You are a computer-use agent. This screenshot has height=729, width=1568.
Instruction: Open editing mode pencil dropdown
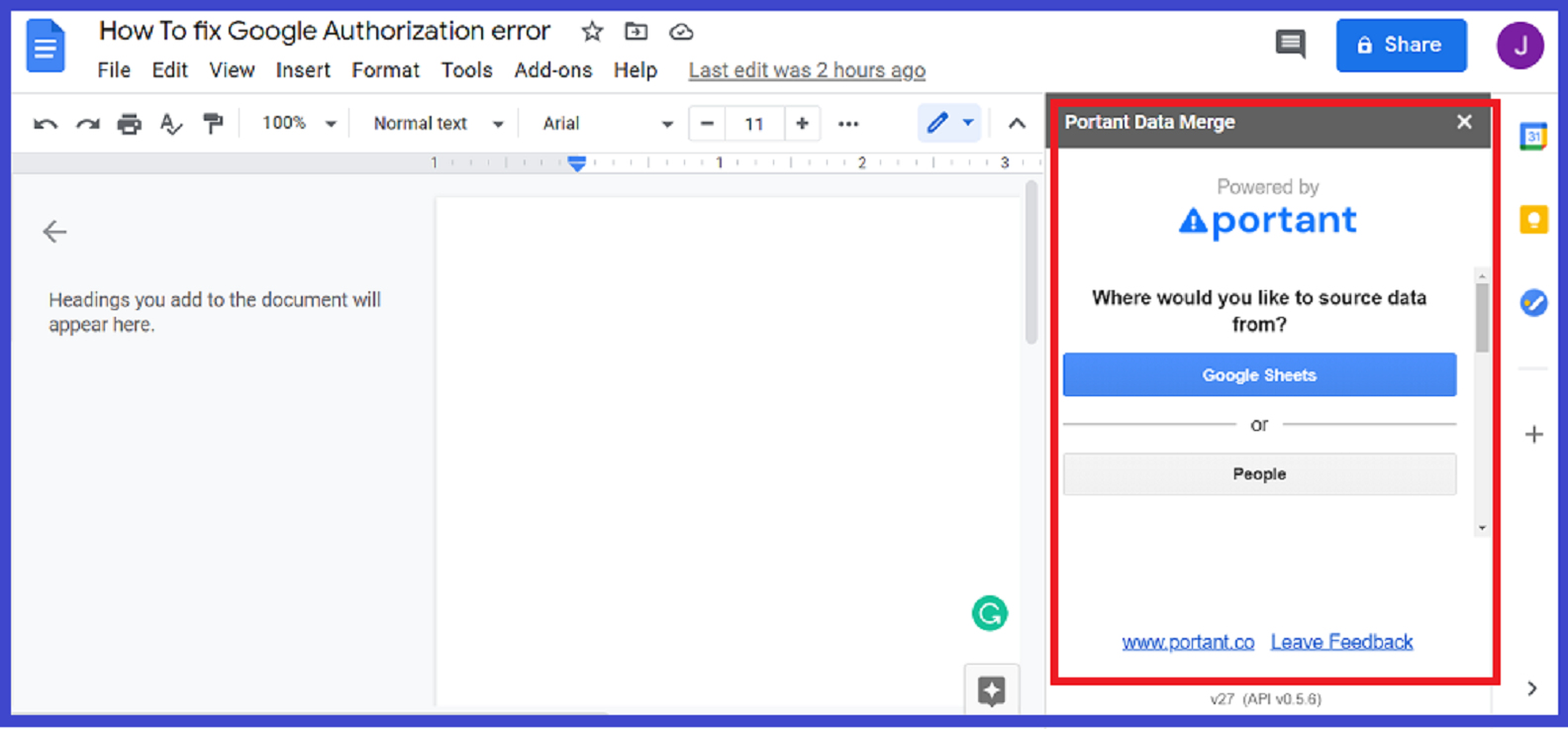[949, 123]
